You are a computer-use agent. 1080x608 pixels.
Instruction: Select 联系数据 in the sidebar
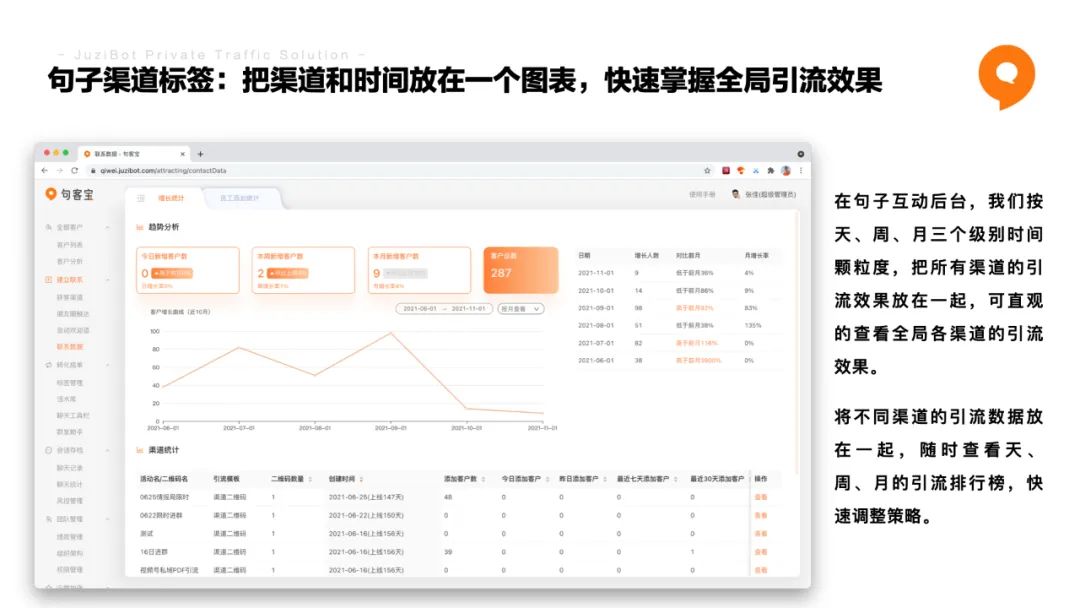[x=70, y=347]
